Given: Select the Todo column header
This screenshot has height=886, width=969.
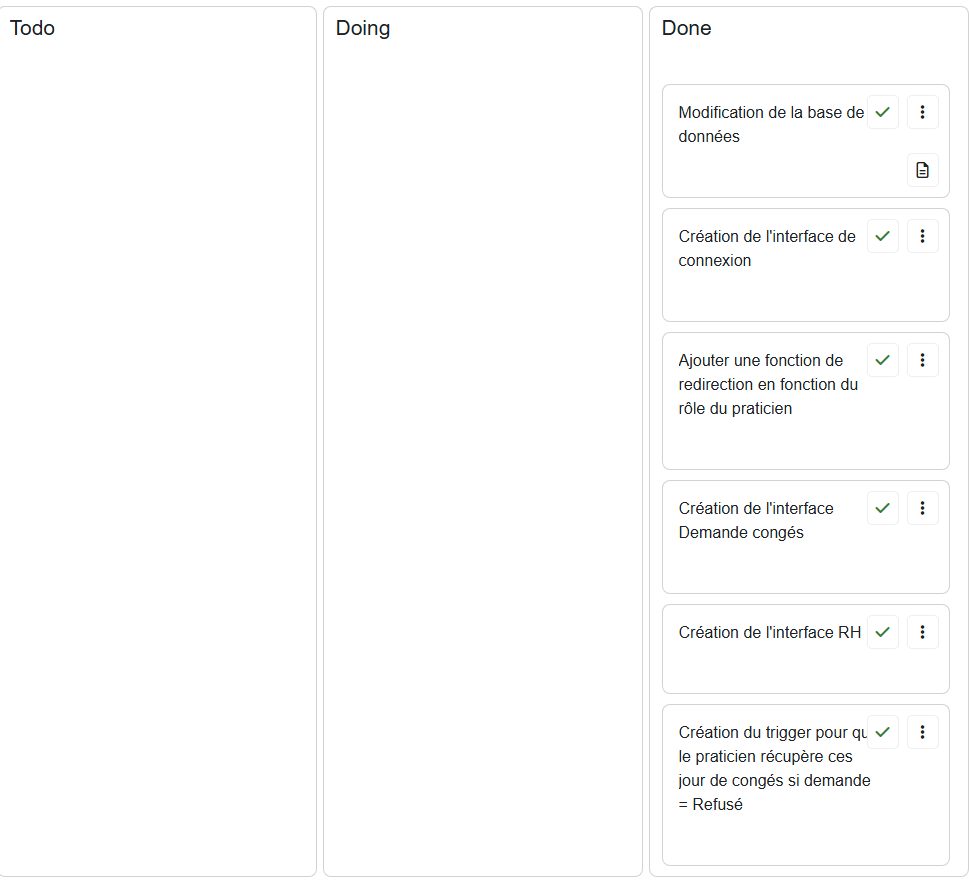Looking at the screenshot, I should pyautogui.click(x=33, y=28).
